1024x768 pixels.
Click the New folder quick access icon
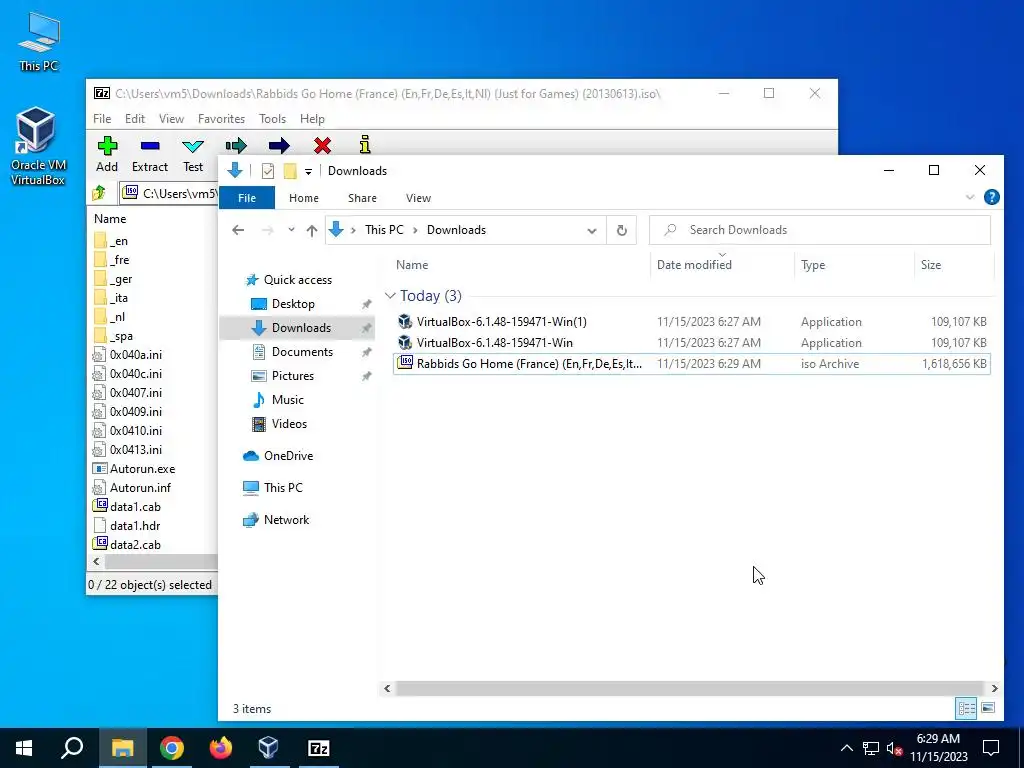pyautogui.click(x=290, y=171)
